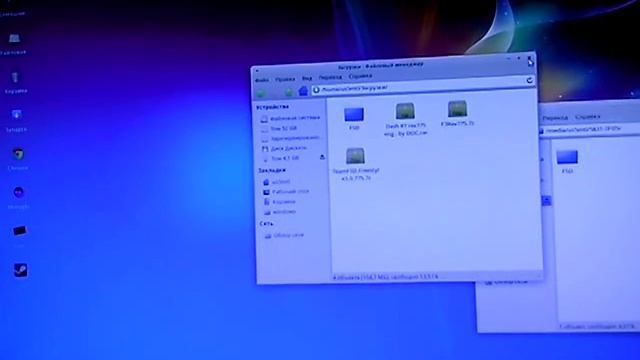640x360 pixels.
Task: Open the Переход menu in the front file manager
Action: 330,77
